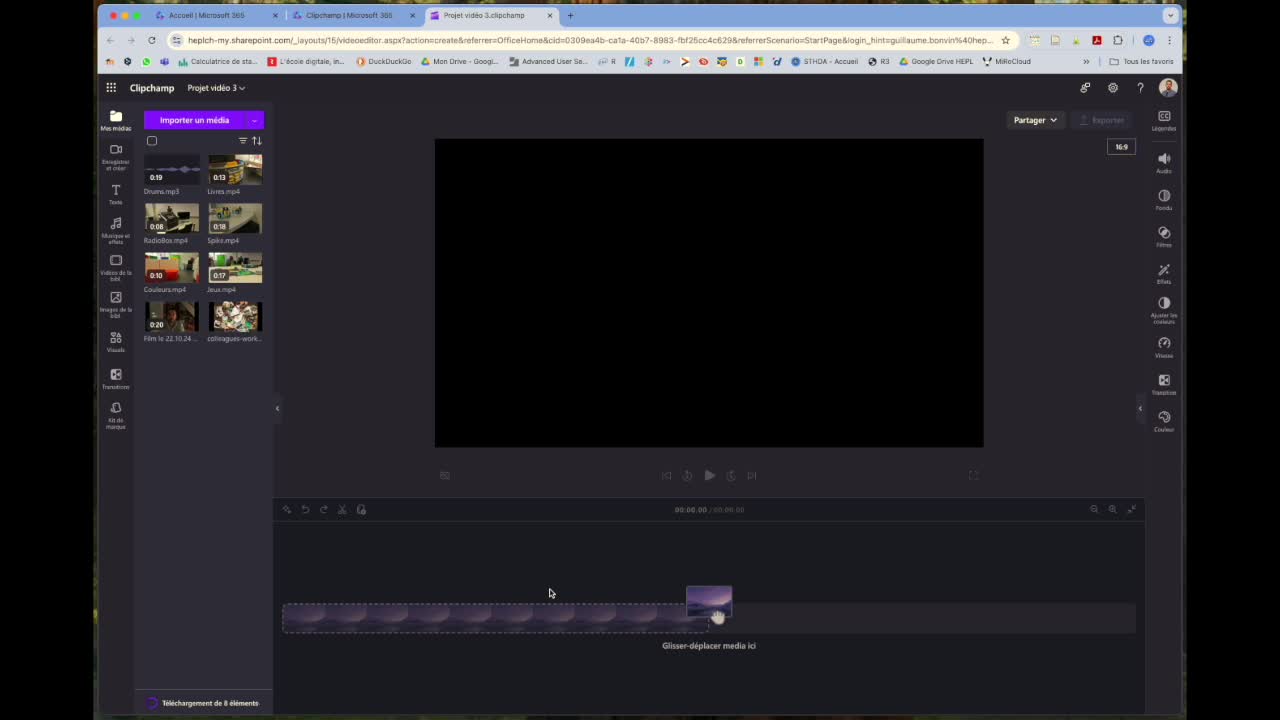Open the Partager dropdown

[x=1034, y=120]
